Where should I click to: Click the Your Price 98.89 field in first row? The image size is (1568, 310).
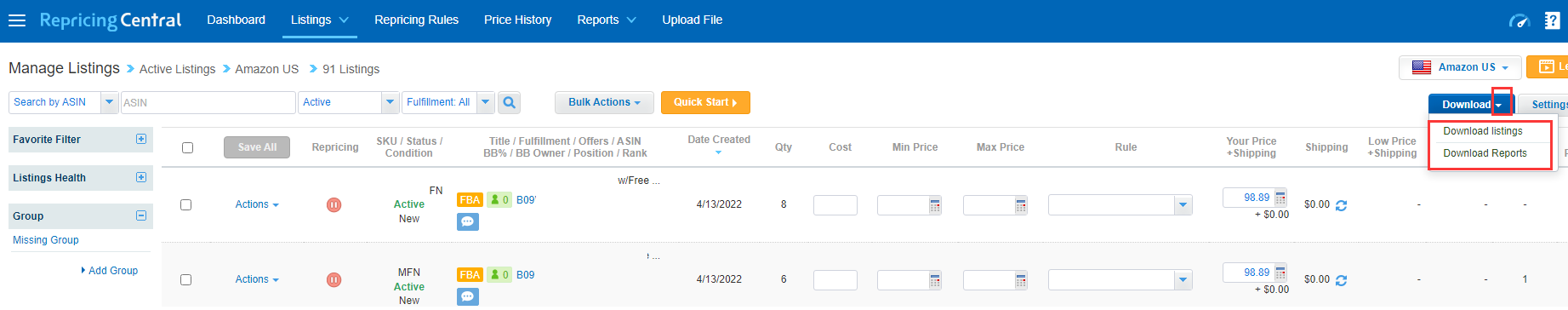coord(1248,198)
